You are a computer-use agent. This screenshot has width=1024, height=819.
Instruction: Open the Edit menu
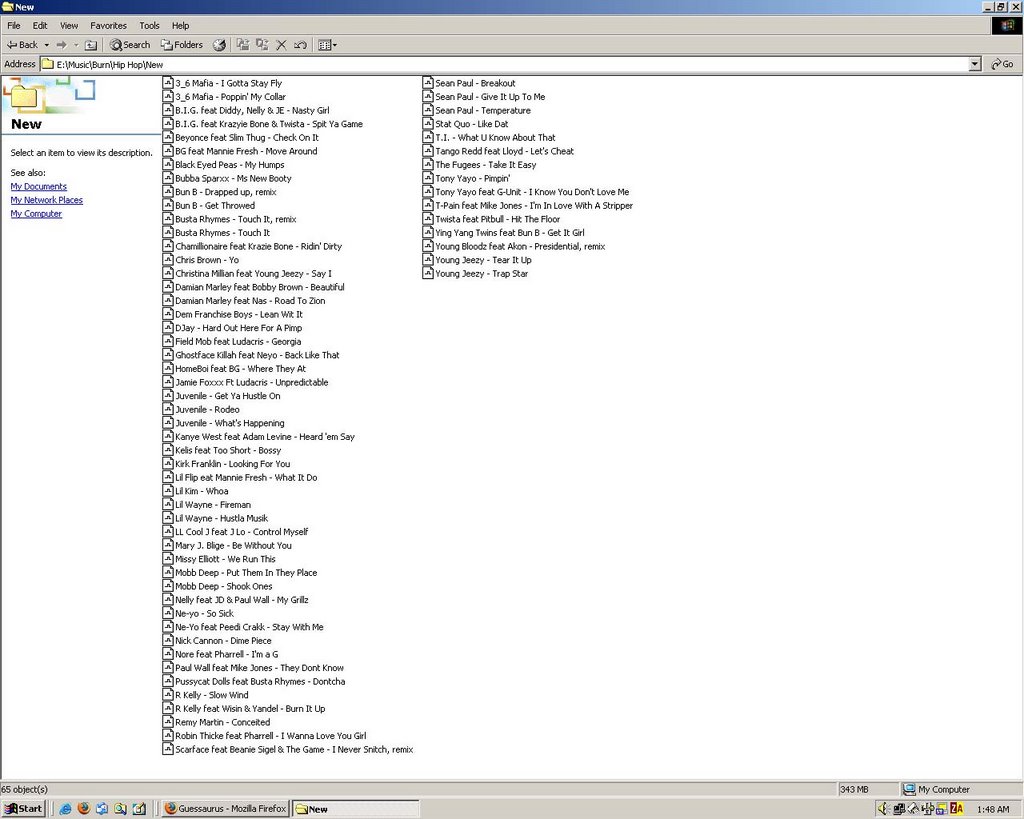click(x=40, y=25)
